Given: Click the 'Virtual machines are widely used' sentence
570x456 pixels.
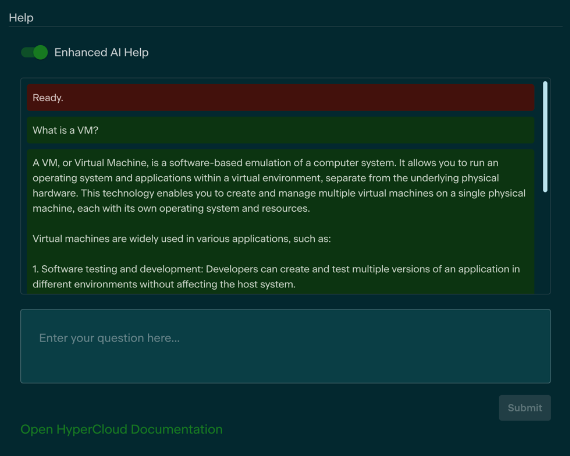Looking at the screenshot, I should coord(182,239).
